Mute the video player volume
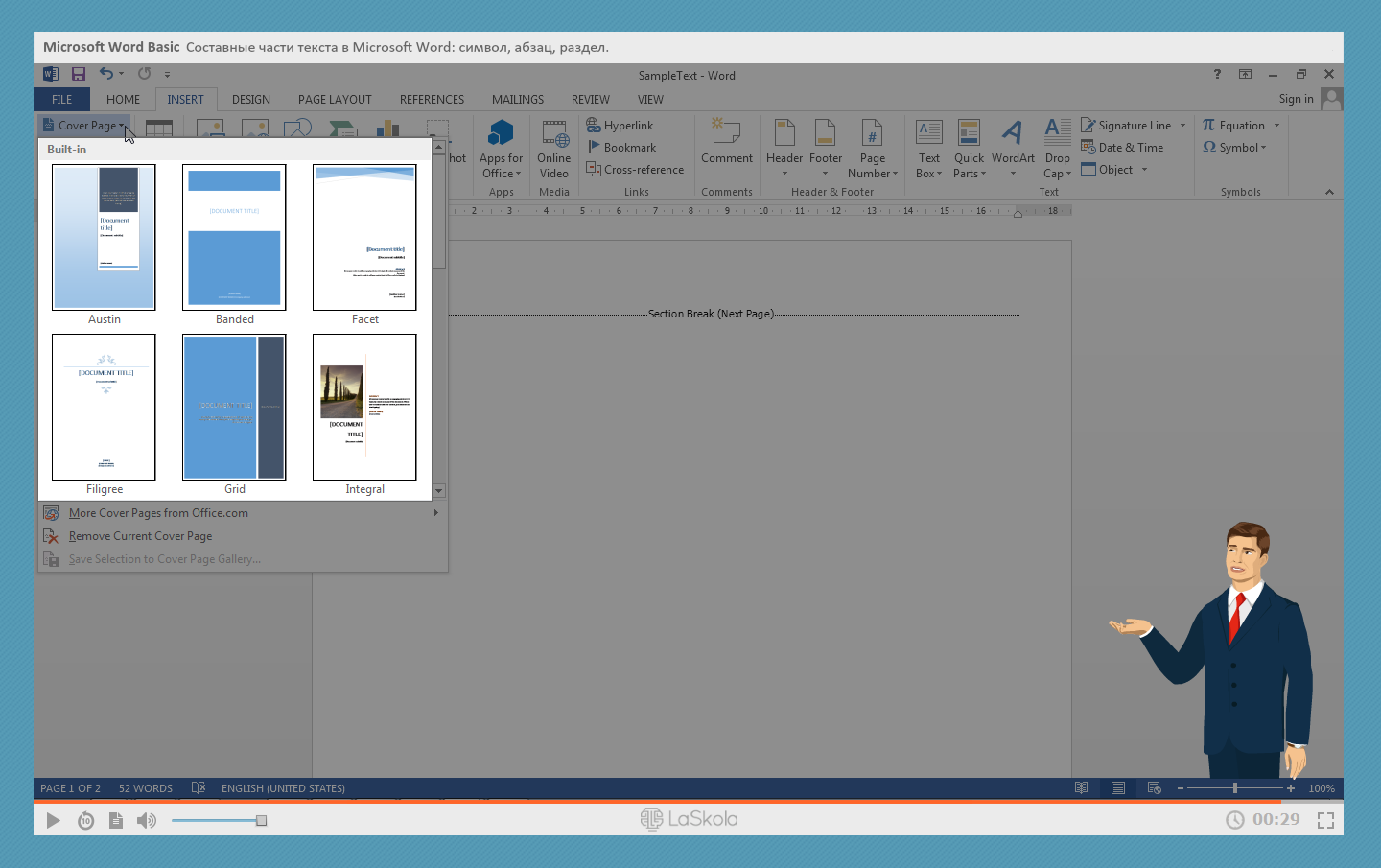The width and height of the screenshot is (1381, 868). pos(146,821)
